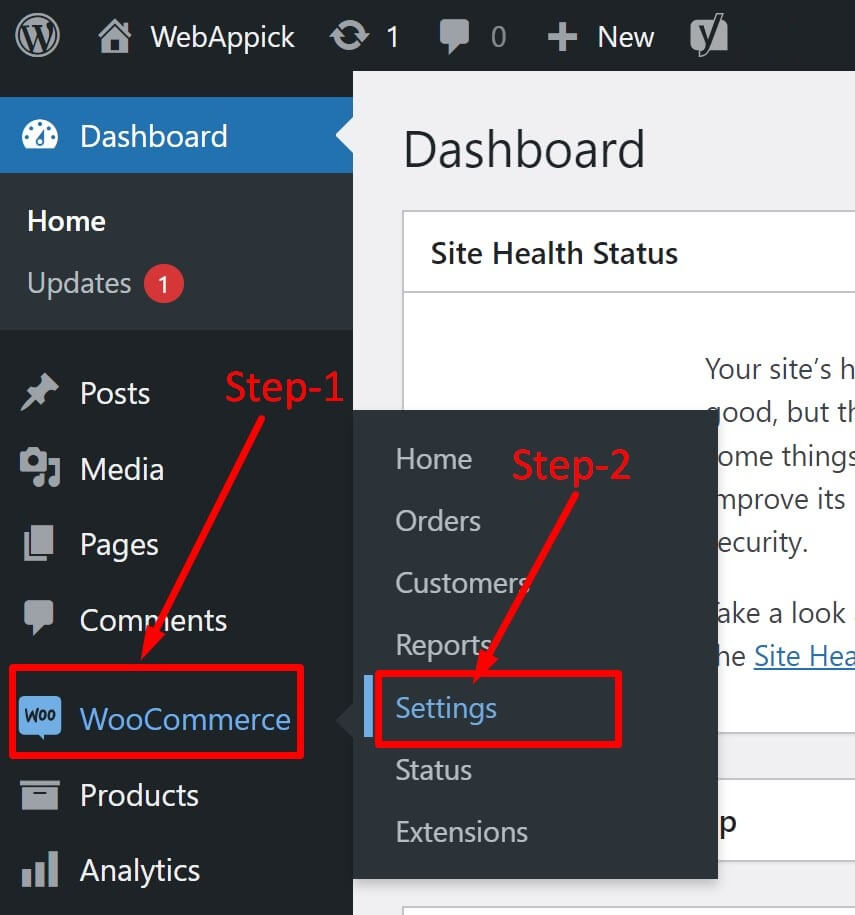Open the New content dropdown
Viewport: 855px width, 915px height.
coord(601,37)
